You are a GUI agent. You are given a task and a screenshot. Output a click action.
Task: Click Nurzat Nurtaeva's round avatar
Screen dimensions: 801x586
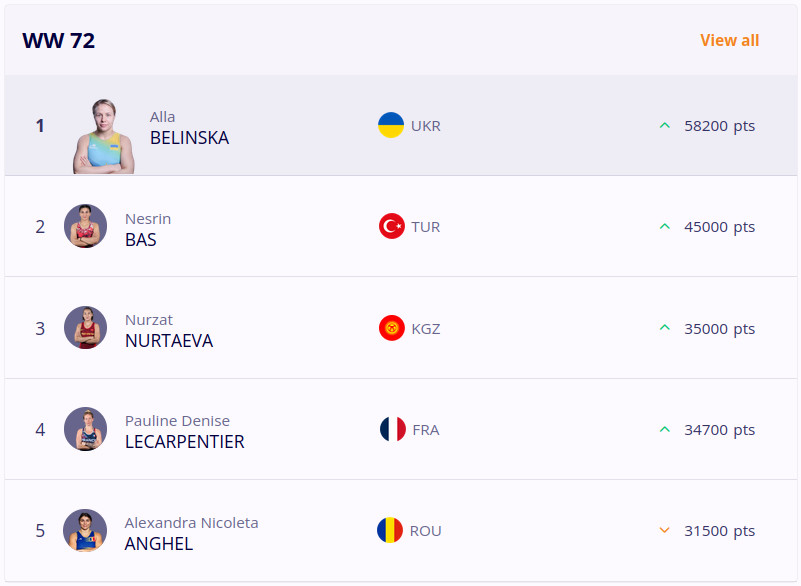pos(85,328)
